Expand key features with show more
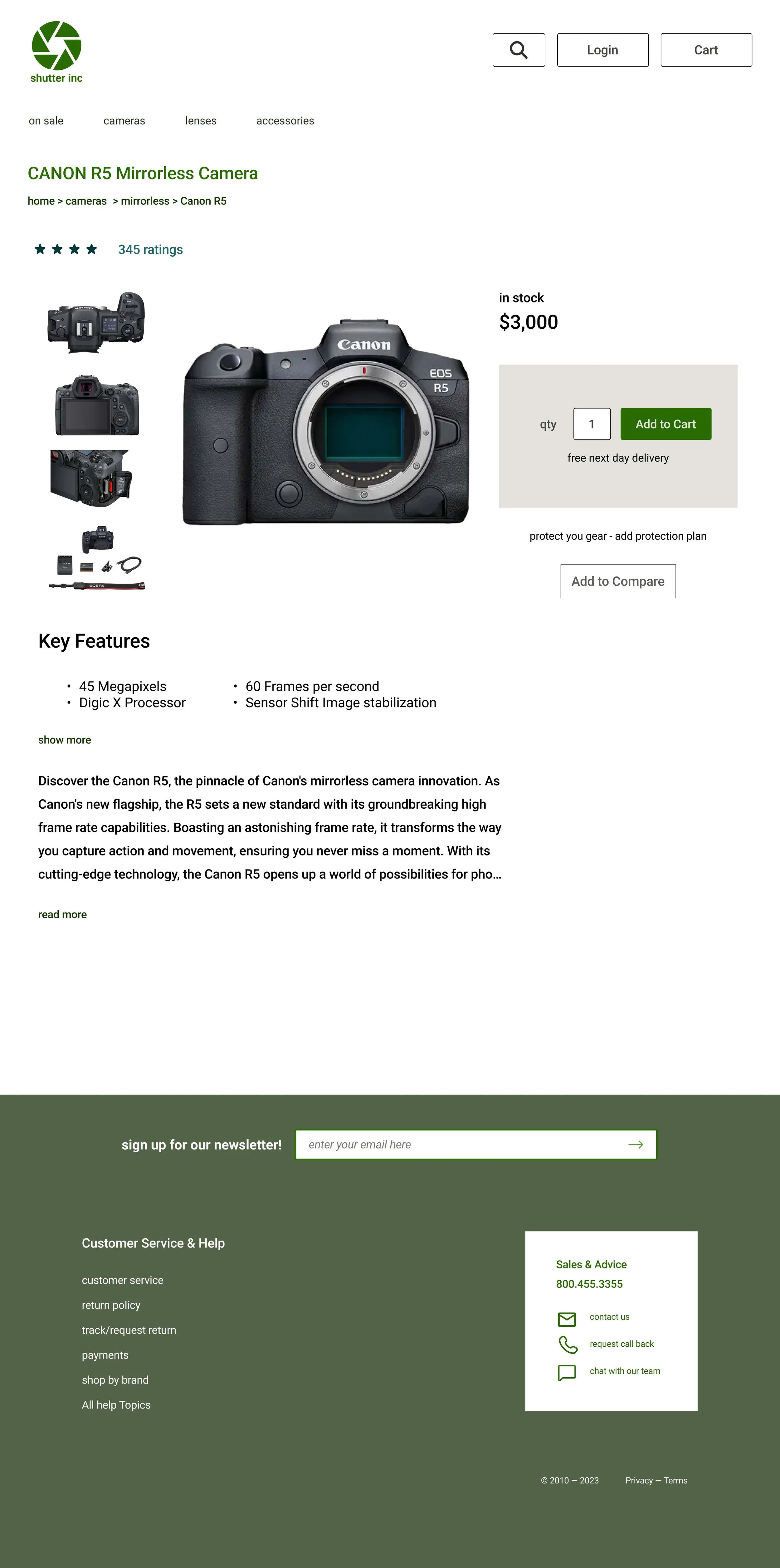The width and height of the screenshot is (780, 1568). (65, 740)
